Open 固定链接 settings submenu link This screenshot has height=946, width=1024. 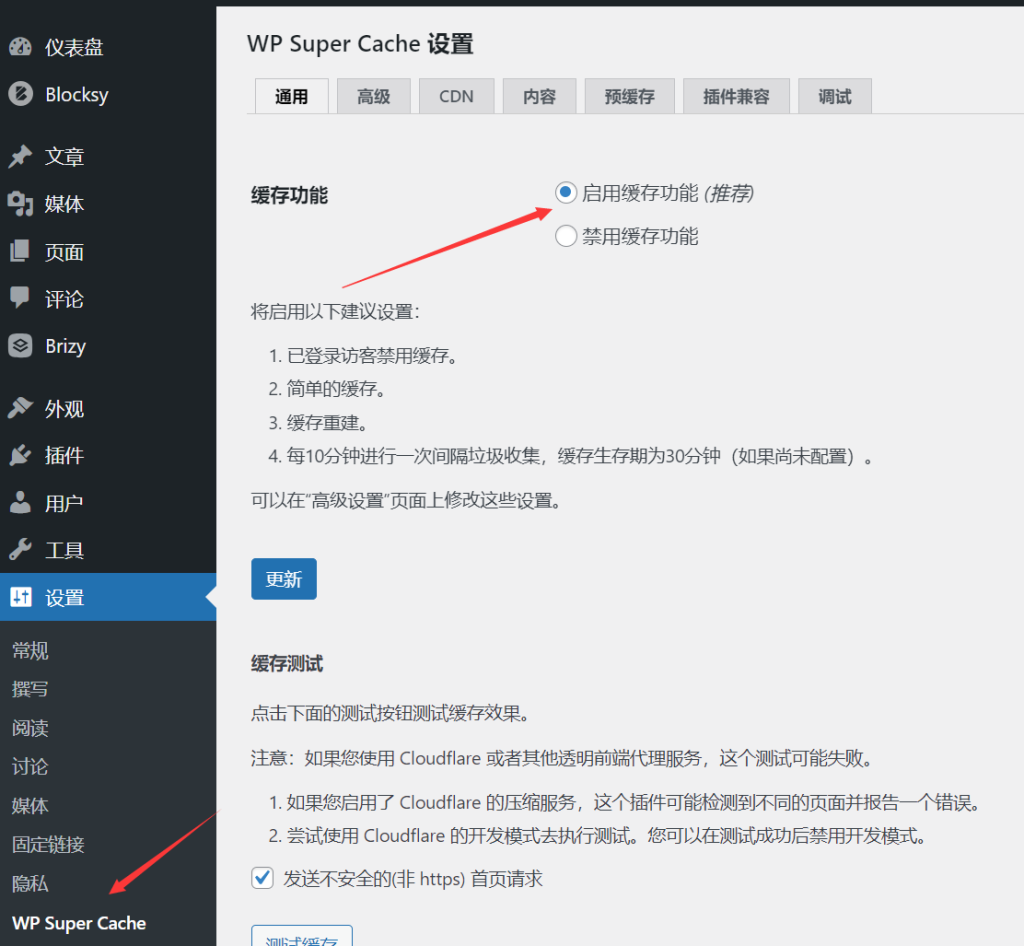(48, 844)
